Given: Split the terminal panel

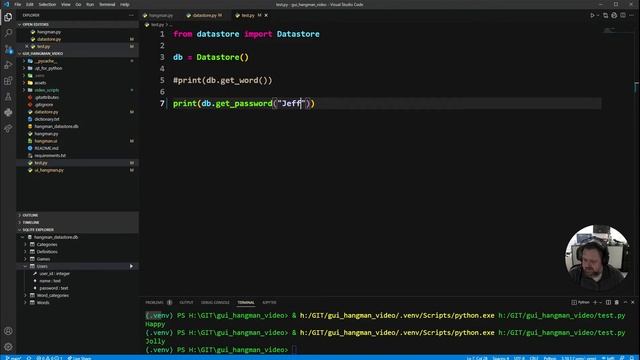Looking at the screenshot, I should [609, 302].
